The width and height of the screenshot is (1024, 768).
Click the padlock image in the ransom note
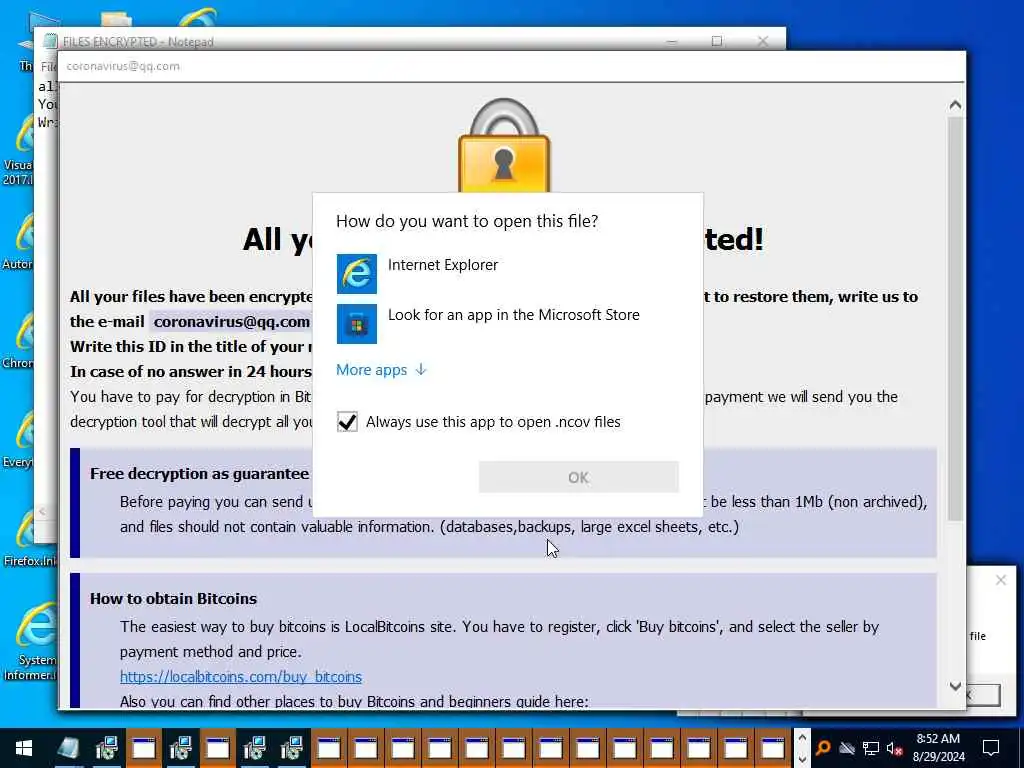point(504,146)
